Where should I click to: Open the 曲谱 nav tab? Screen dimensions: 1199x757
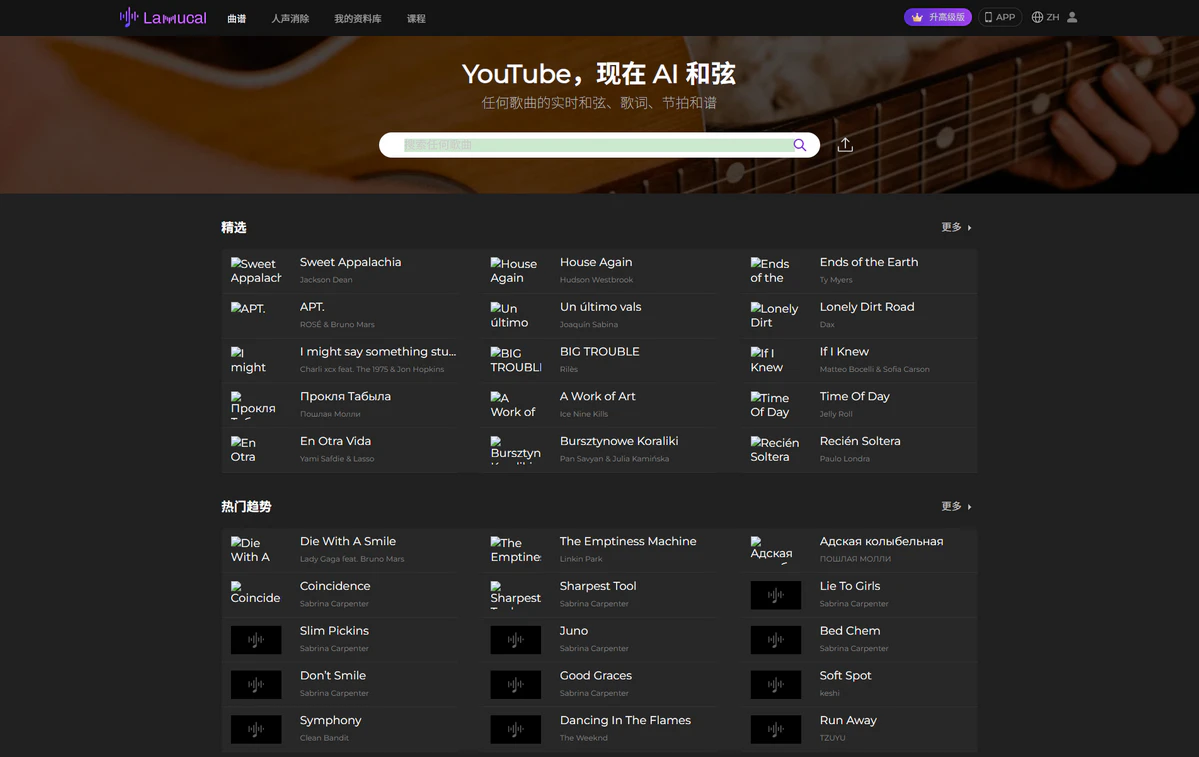click(x=236, y=18)
